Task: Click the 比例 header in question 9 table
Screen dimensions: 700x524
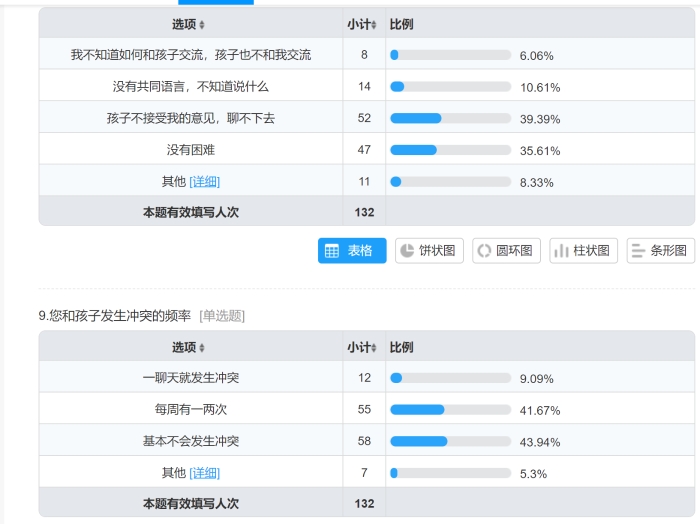Action: [x=401, y=347]
